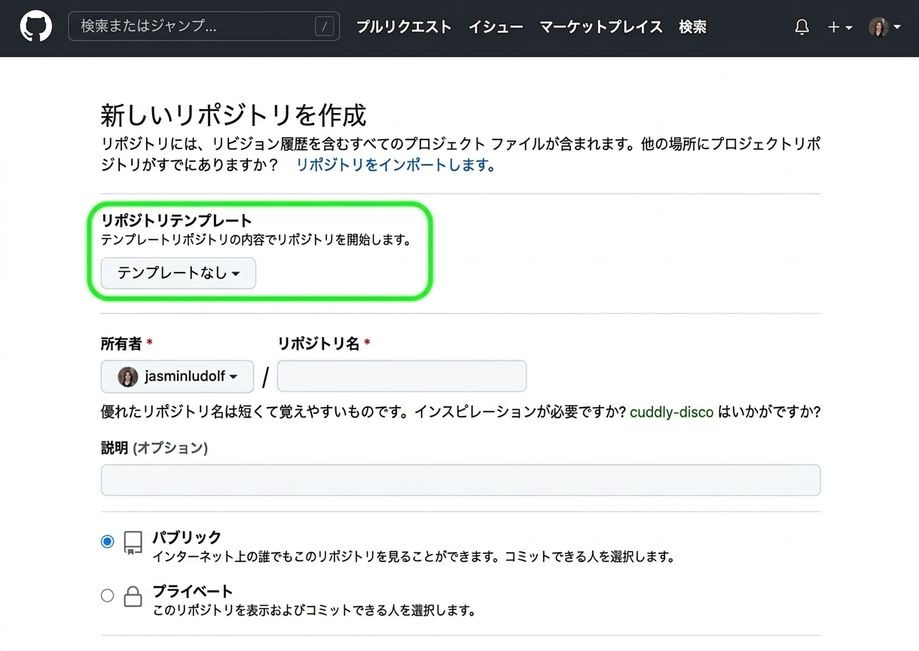Click the private lock icon
This screenshot has width=919, height=651.
[133, 597]
